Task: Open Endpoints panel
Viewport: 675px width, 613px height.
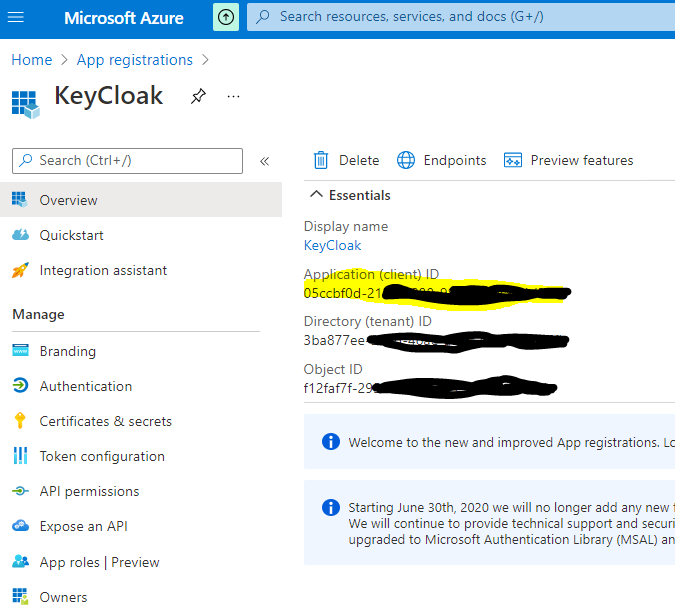Action: (x=442, y=160)
